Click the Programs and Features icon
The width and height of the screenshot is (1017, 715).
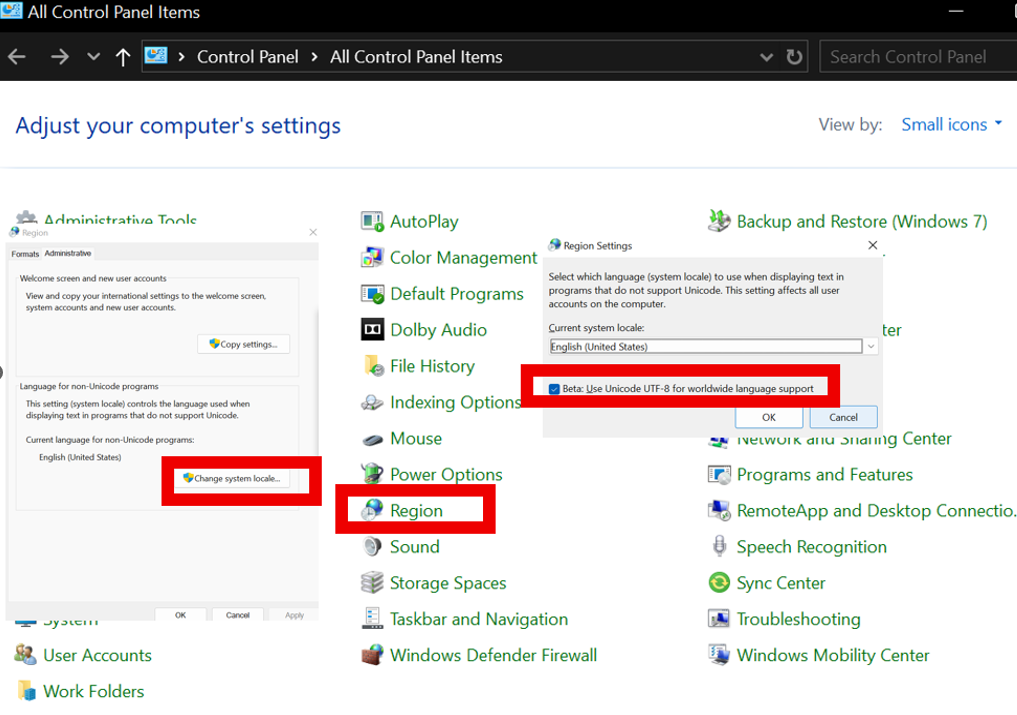pyautogui.click(x=719, y=474)
